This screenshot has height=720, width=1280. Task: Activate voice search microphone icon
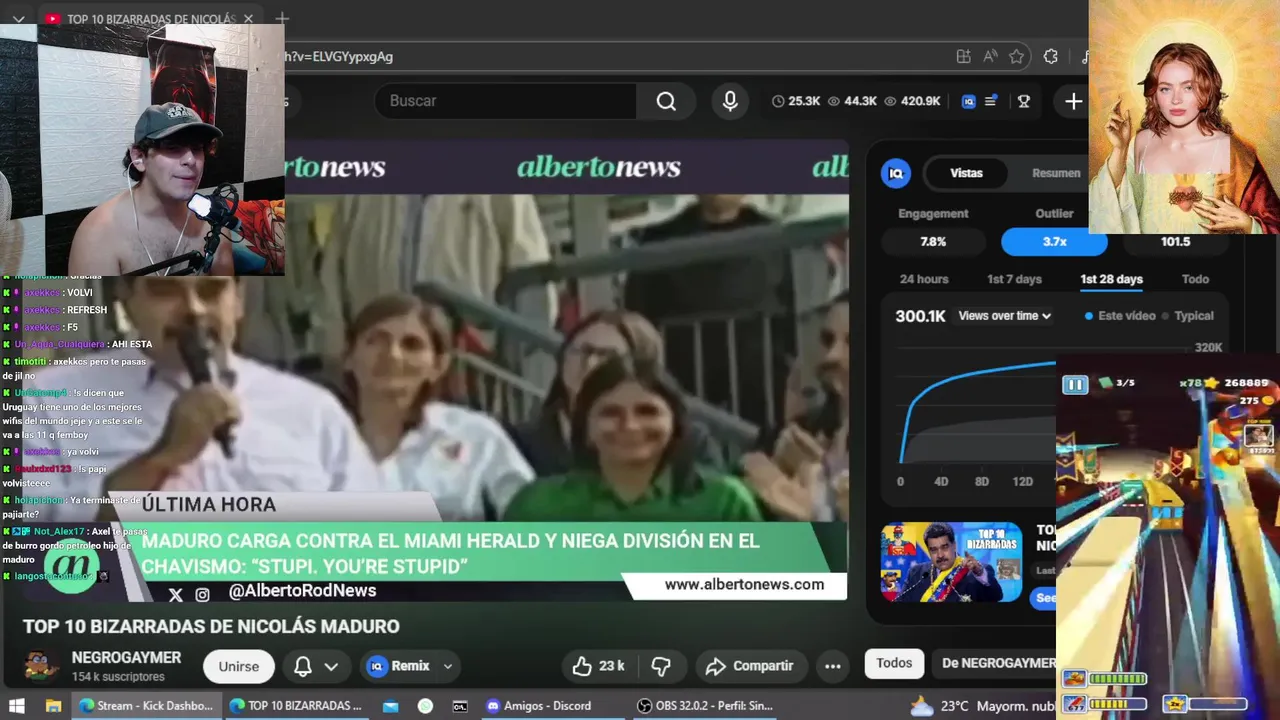coord(730,101)
